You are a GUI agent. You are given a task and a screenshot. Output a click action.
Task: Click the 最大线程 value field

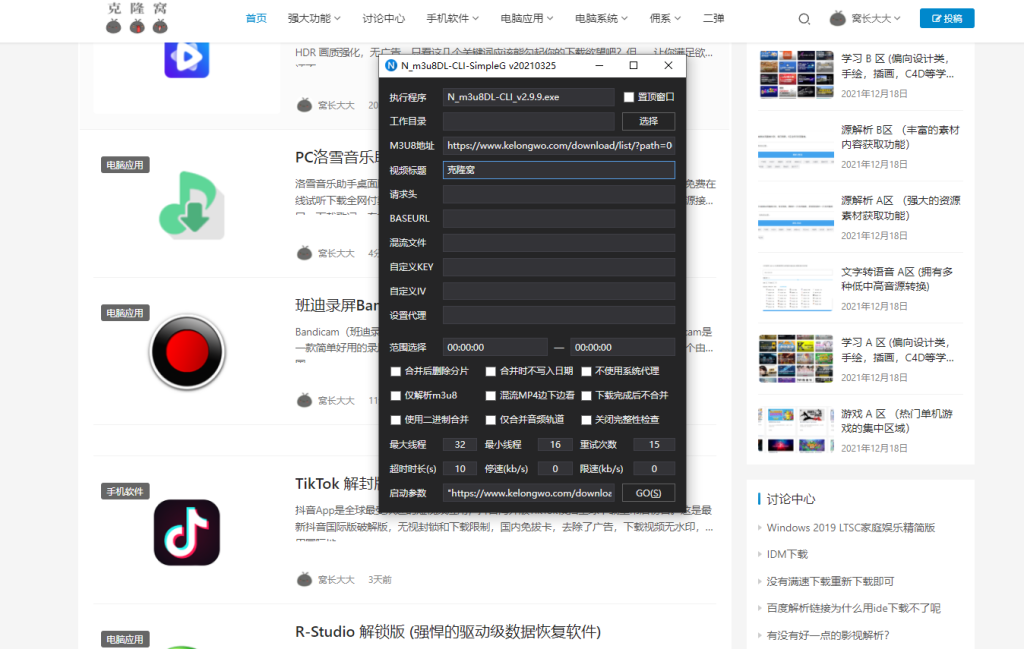point(460,445)
